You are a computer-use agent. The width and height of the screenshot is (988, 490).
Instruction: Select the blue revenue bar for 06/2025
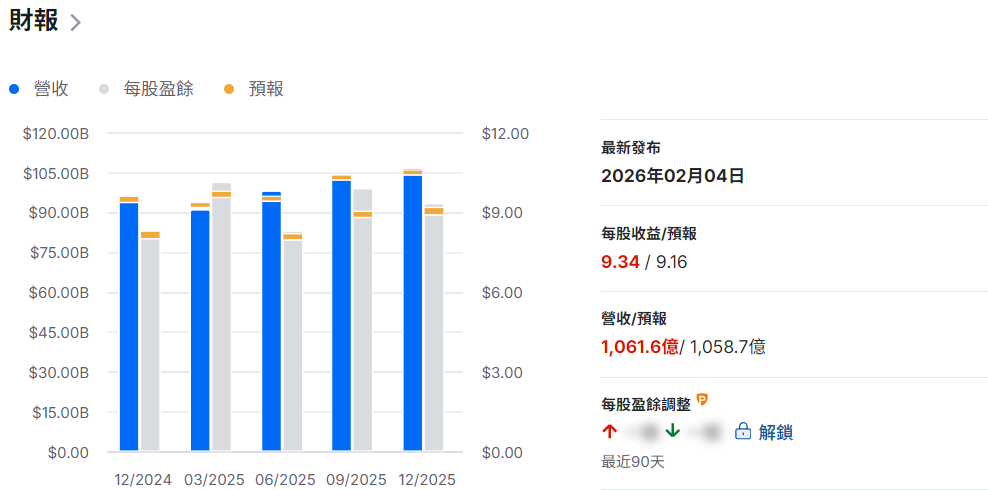[x=272, y=321]
